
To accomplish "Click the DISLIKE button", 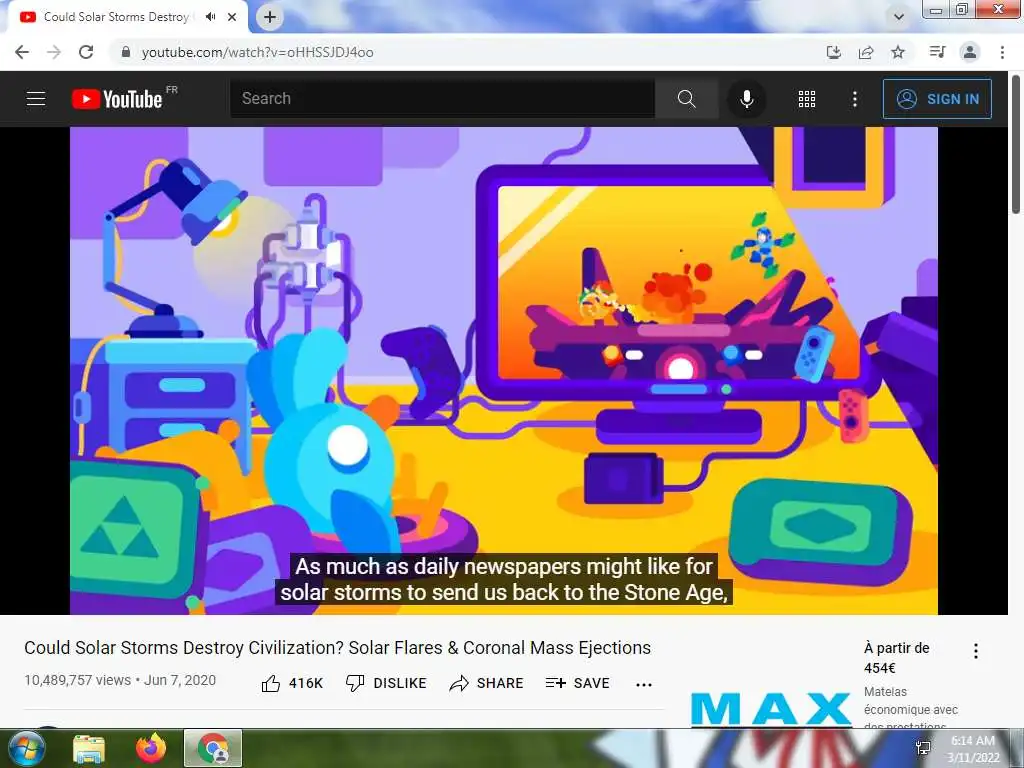I will click(386, 683).
